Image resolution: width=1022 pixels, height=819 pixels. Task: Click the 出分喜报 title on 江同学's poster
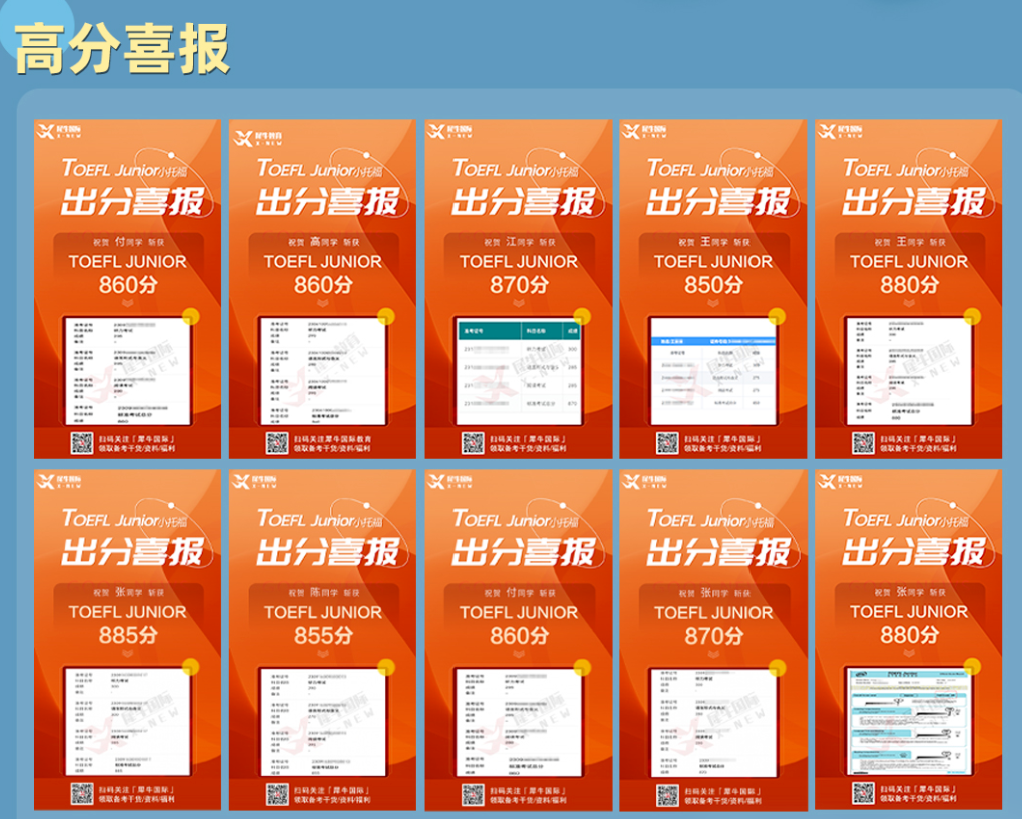523,201
